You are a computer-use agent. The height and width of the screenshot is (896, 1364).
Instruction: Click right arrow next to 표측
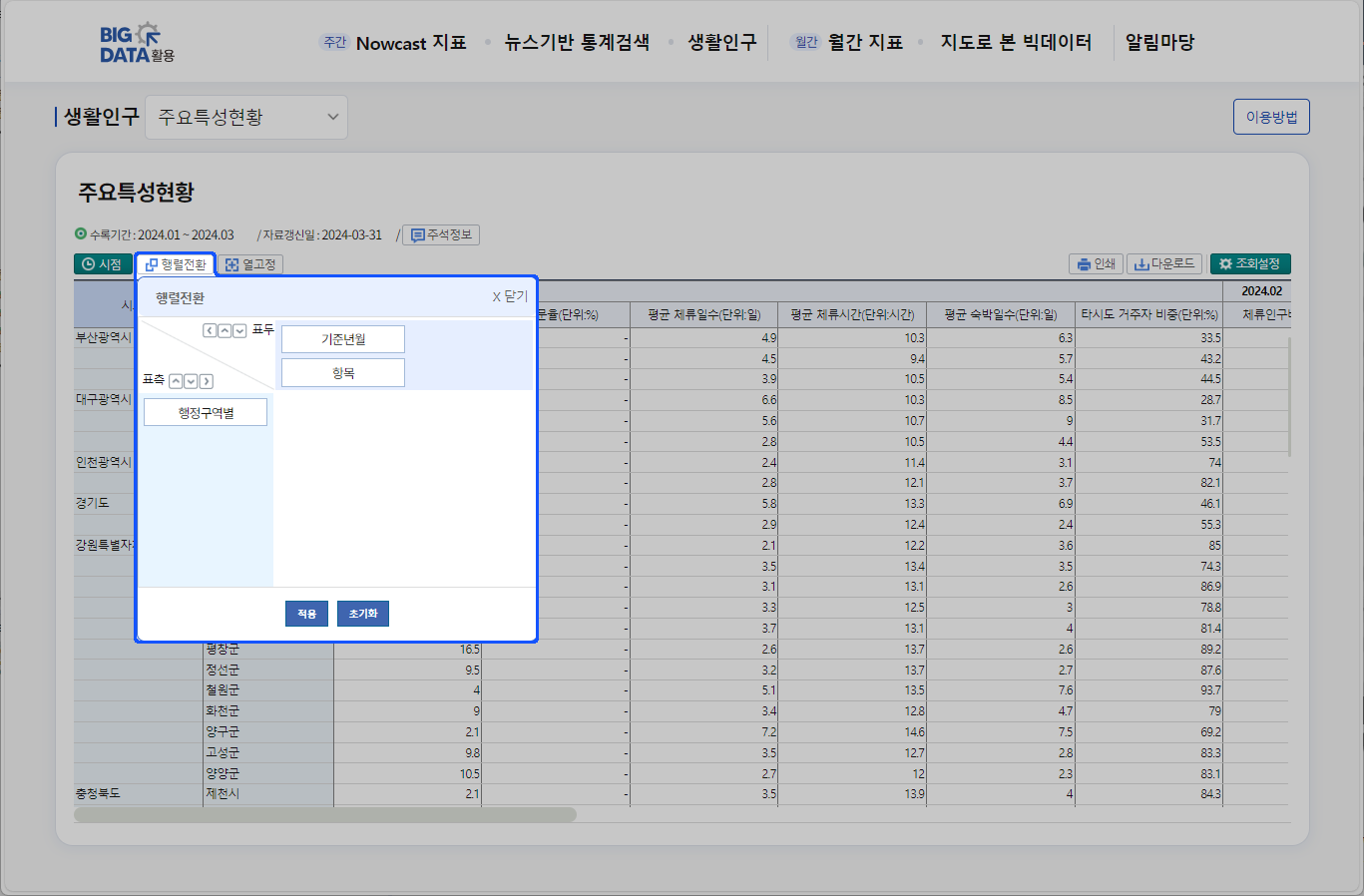[207, 381]
